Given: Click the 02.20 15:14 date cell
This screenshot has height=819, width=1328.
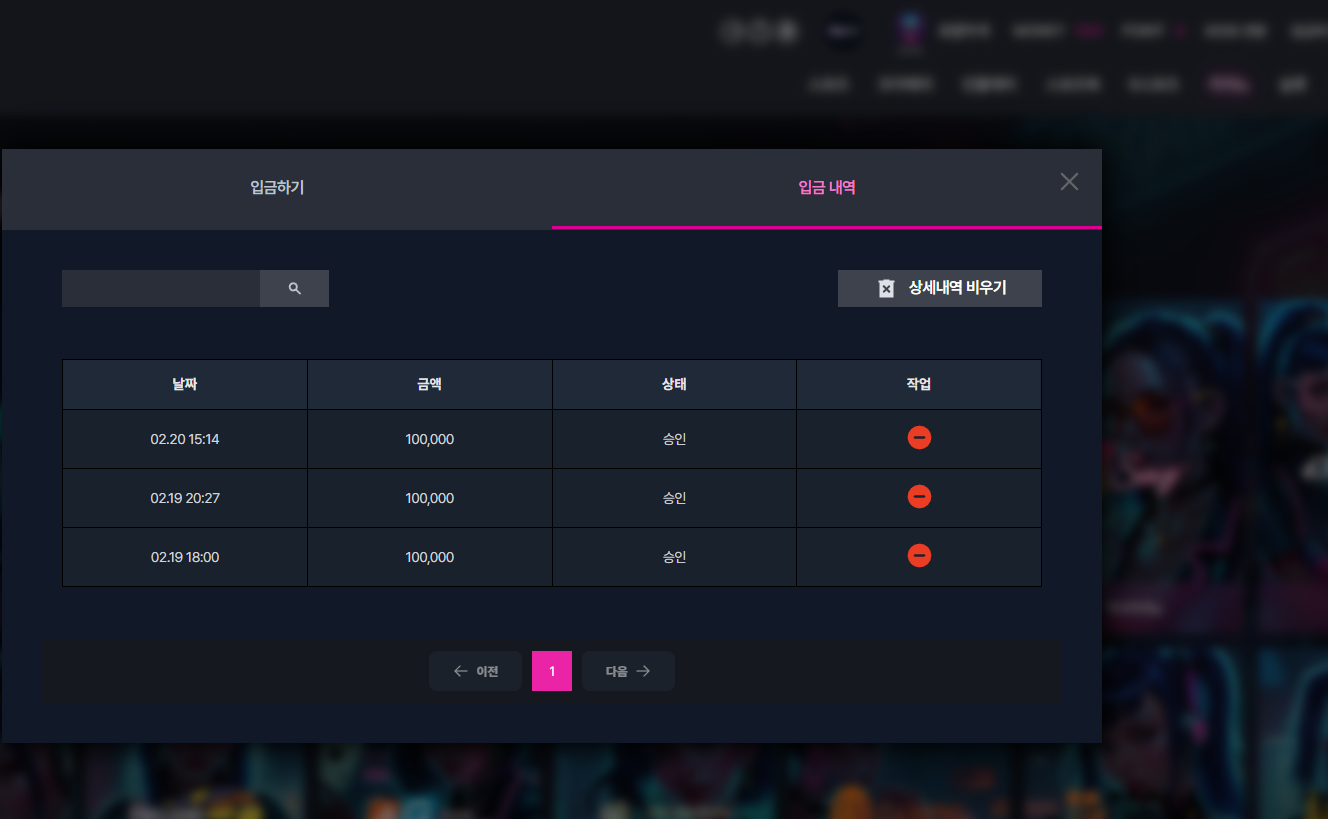Looking at the screenshot, I should (185, 439).
